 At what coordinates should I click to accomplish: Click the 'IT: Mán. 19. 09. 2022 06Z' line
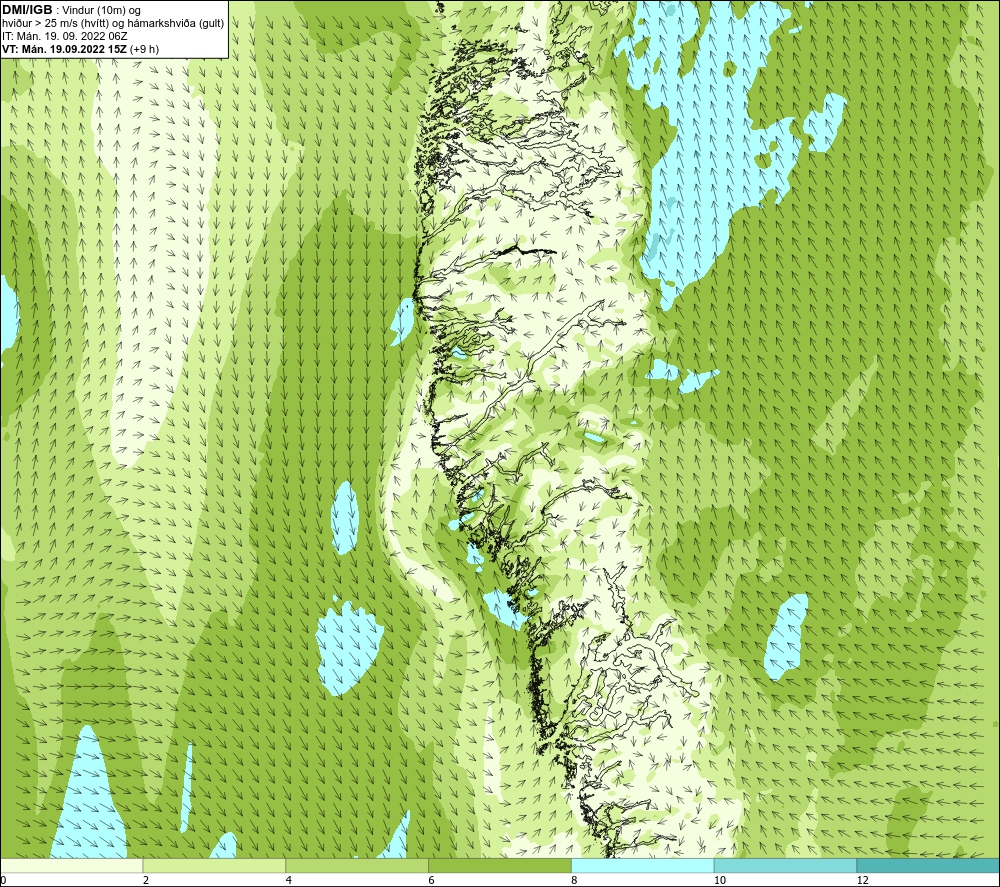click(64, 36)
